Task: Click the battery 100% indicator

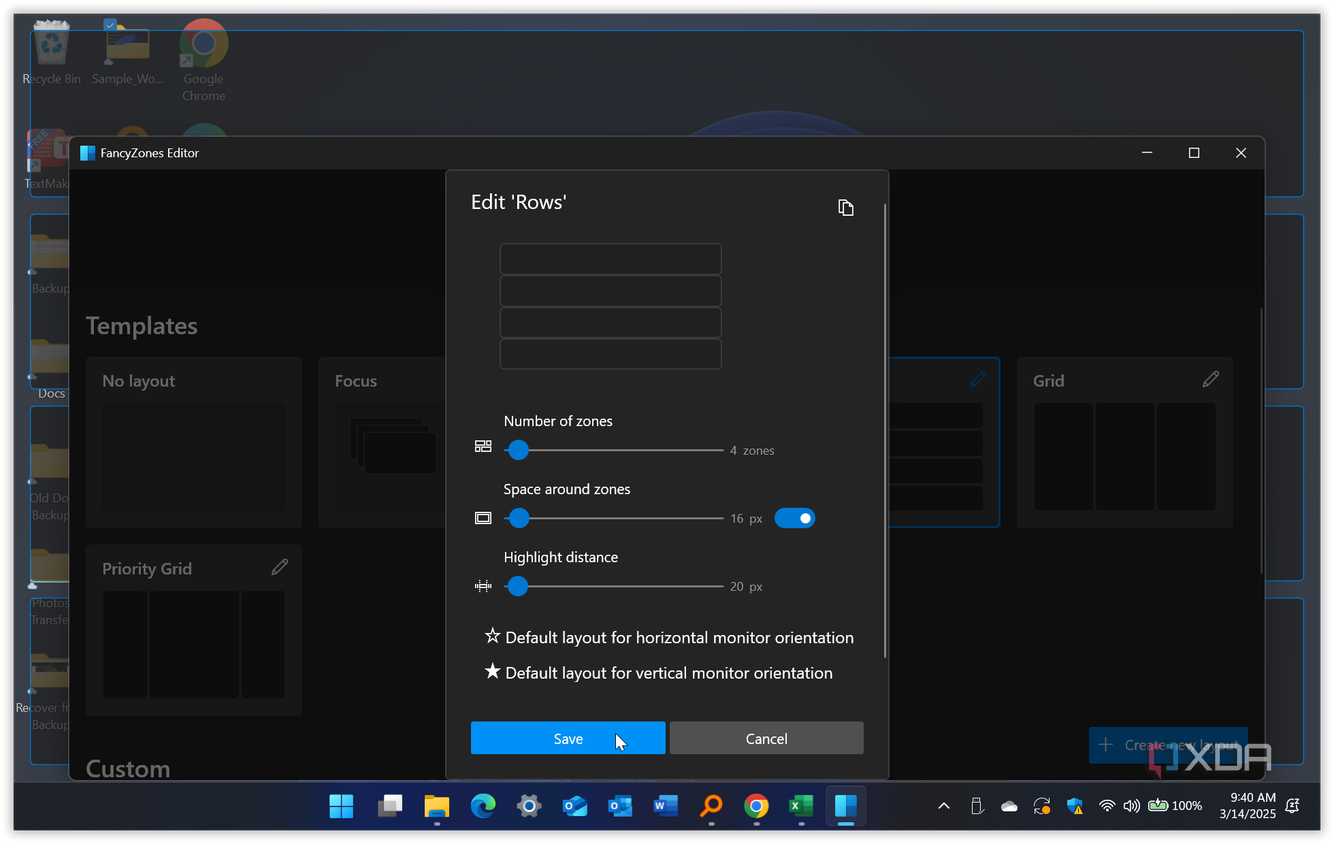Action: pos(1175,806)
